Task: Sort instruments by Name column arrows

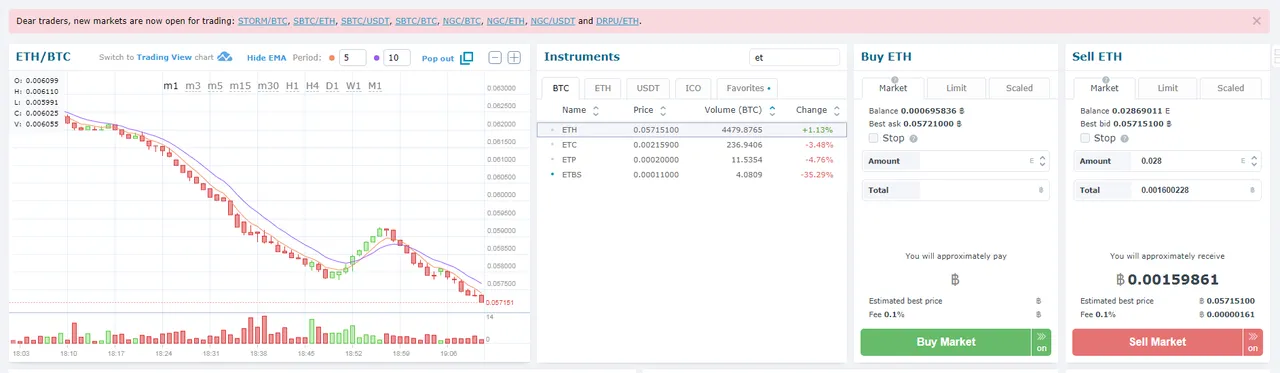Action: 597,111
